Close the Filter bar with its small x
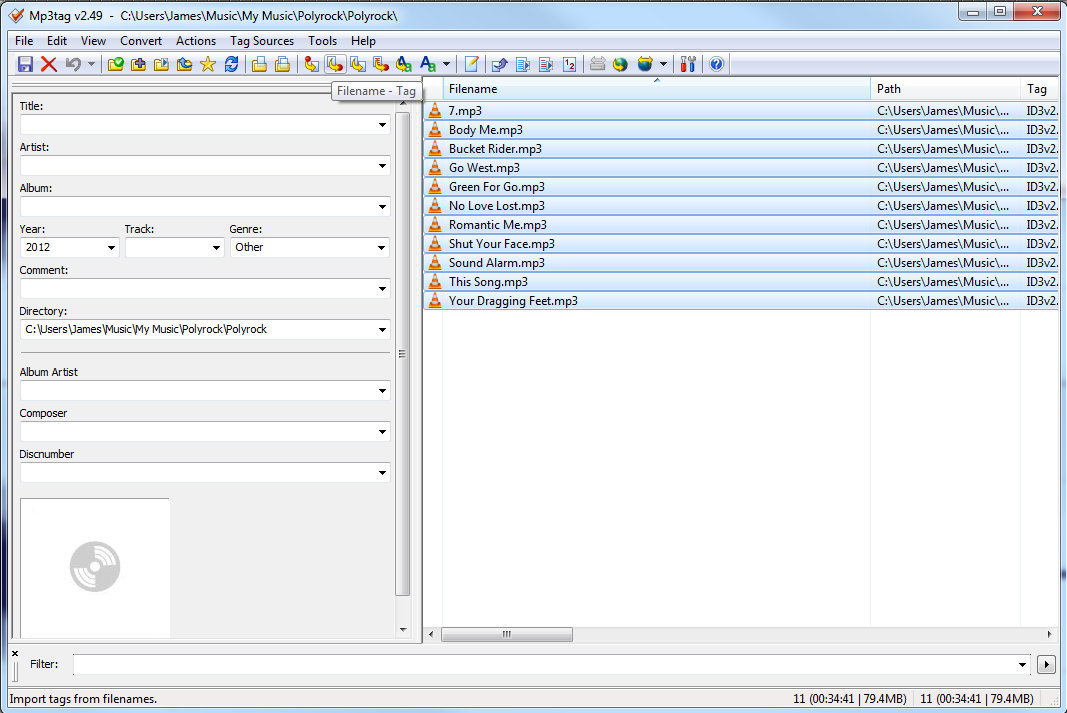Screen dimensions: 1067x713 (x=15, y=653)
